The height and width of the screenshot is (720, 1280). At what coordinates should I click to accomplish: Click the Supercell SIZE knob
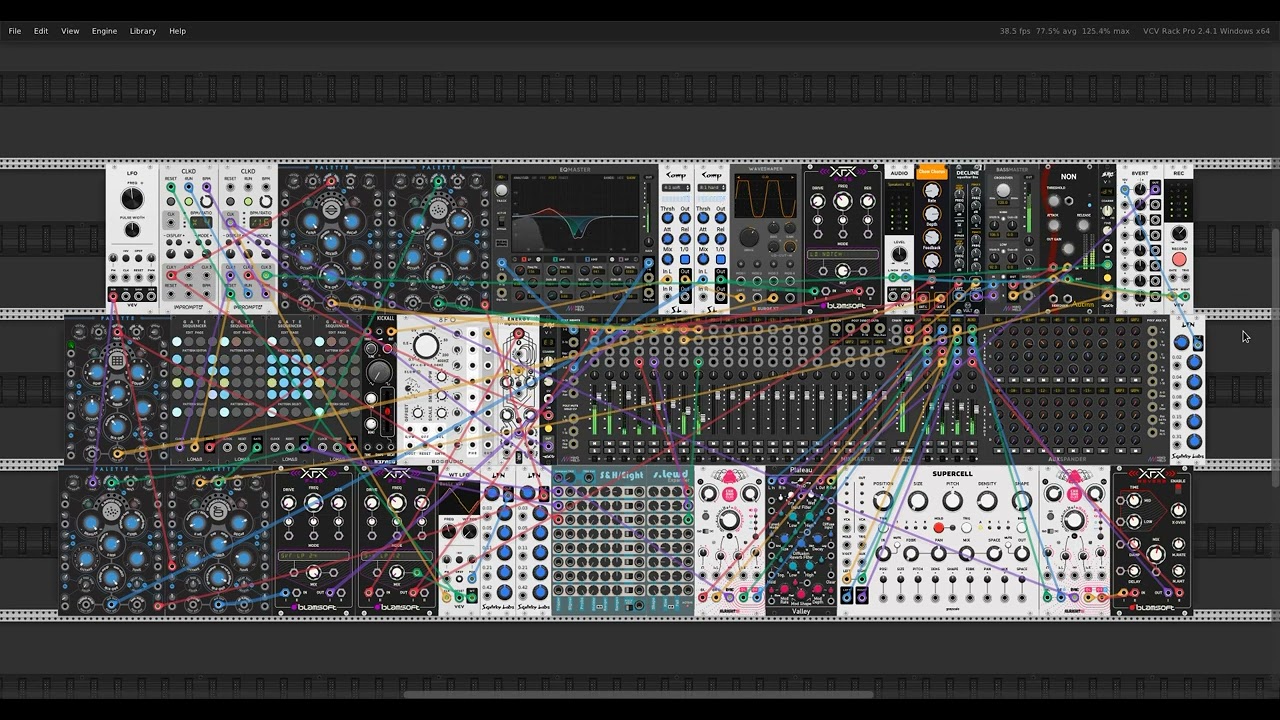point(918,501)
